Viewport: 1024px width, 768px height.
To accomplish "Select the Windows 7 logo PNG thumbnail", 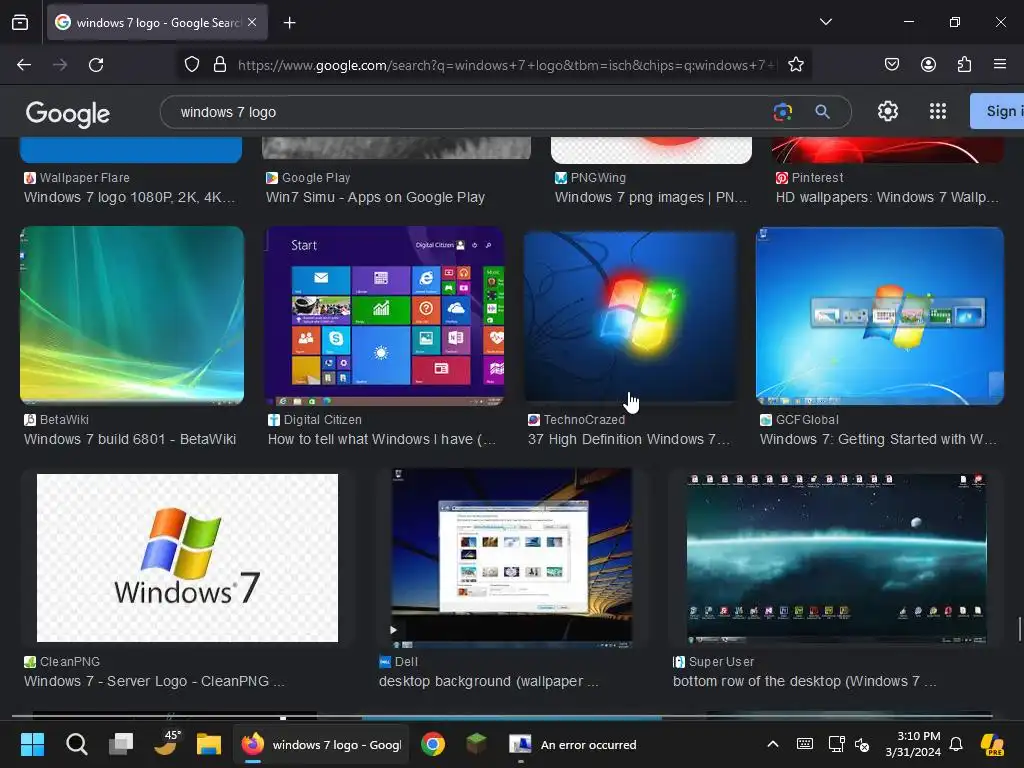I will (187, 558).
